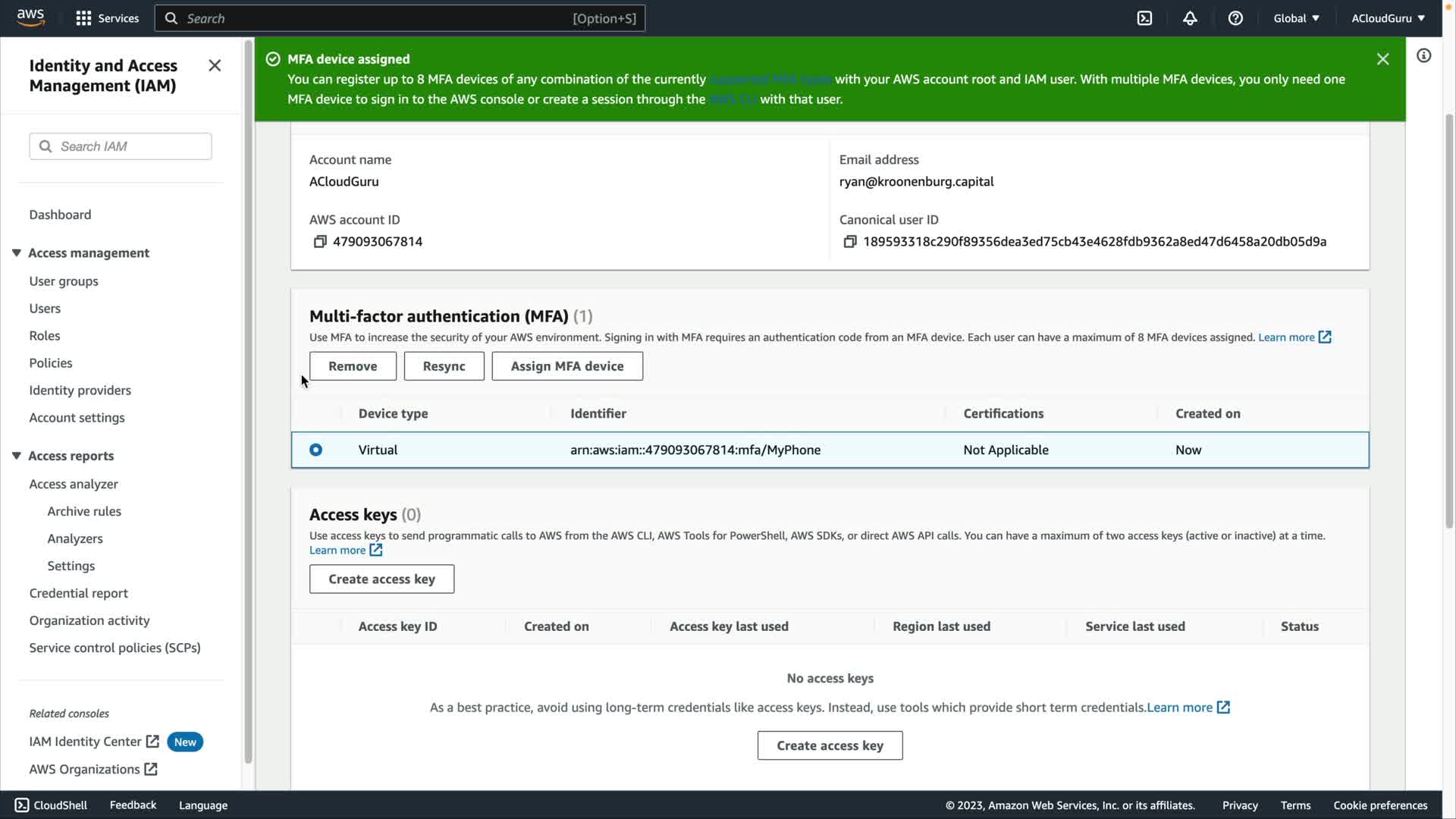Open the notifications bell
Viewport: 1456px width, 819px height.
(1190, 18)
